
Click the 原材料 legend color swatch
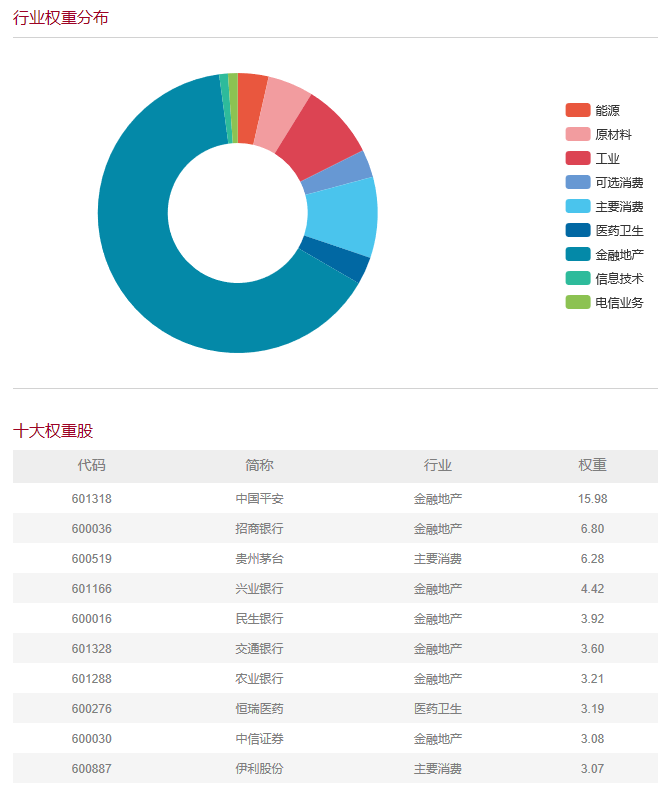tap(578, 134)
